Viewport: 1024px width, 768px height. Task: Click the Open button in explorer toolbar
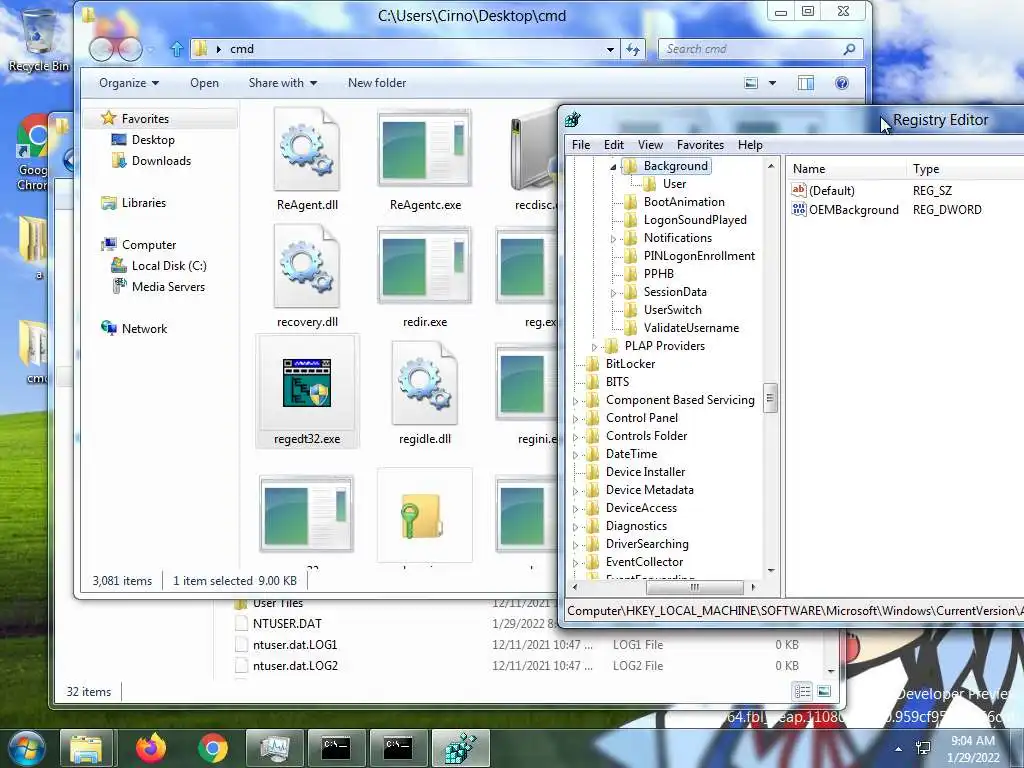204,83
